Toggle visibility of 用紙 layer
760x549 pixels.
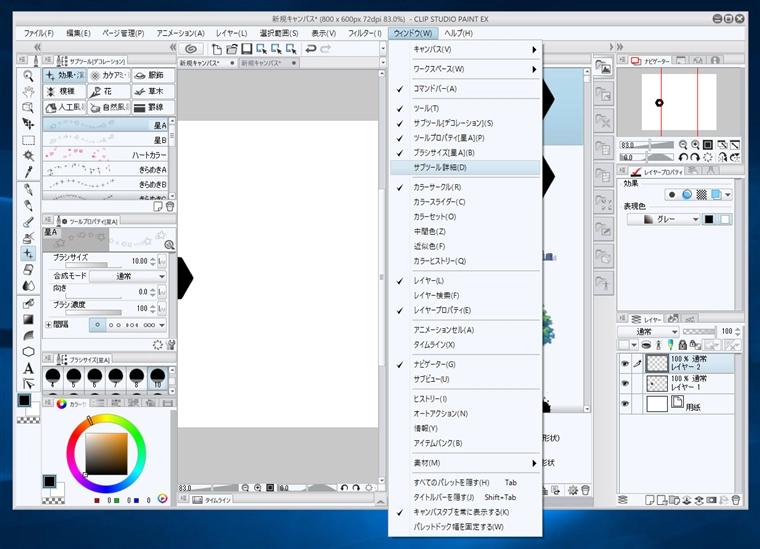click(625, 403)
